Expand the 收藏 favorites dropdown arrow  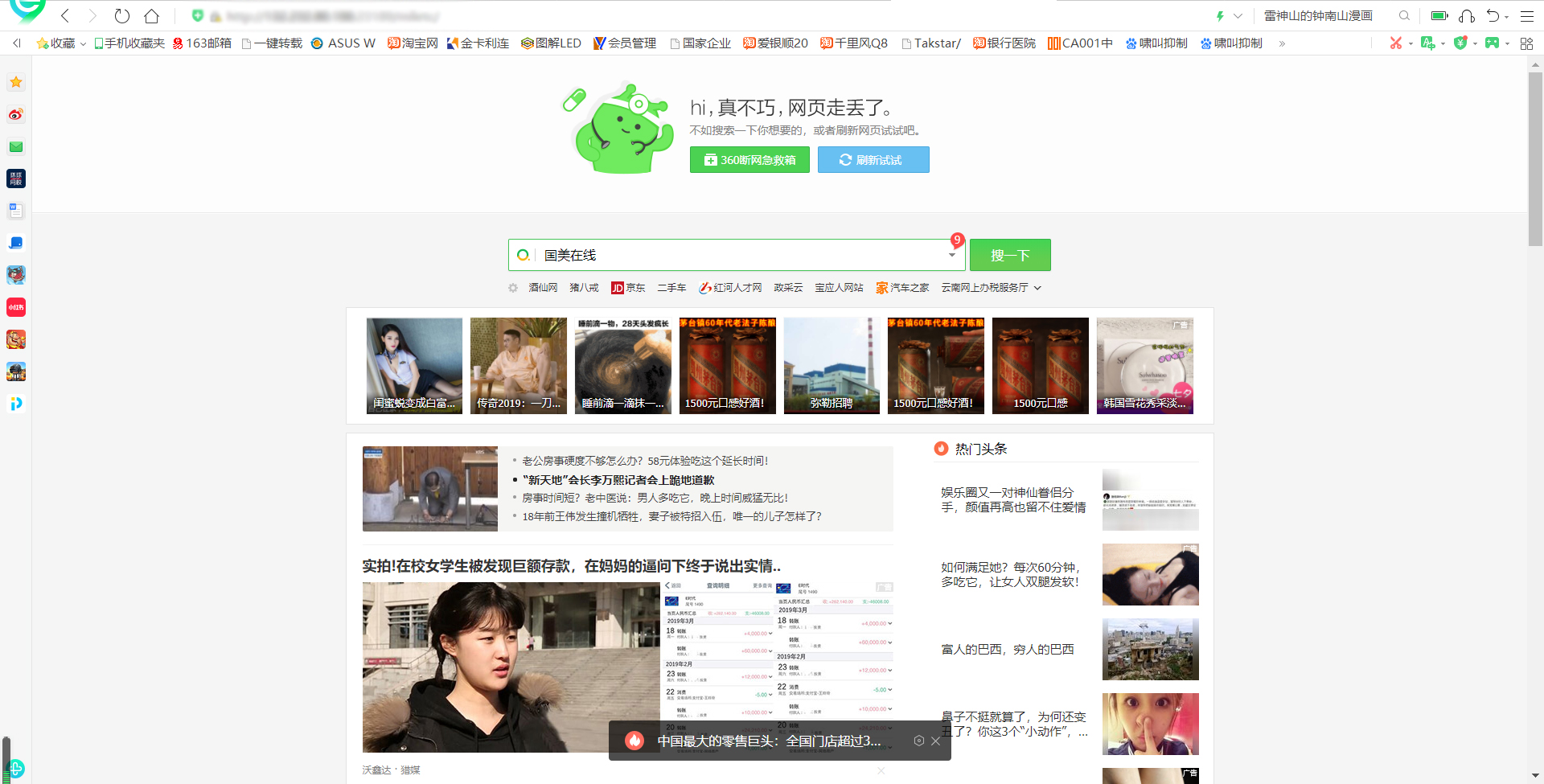coord(83,44)
